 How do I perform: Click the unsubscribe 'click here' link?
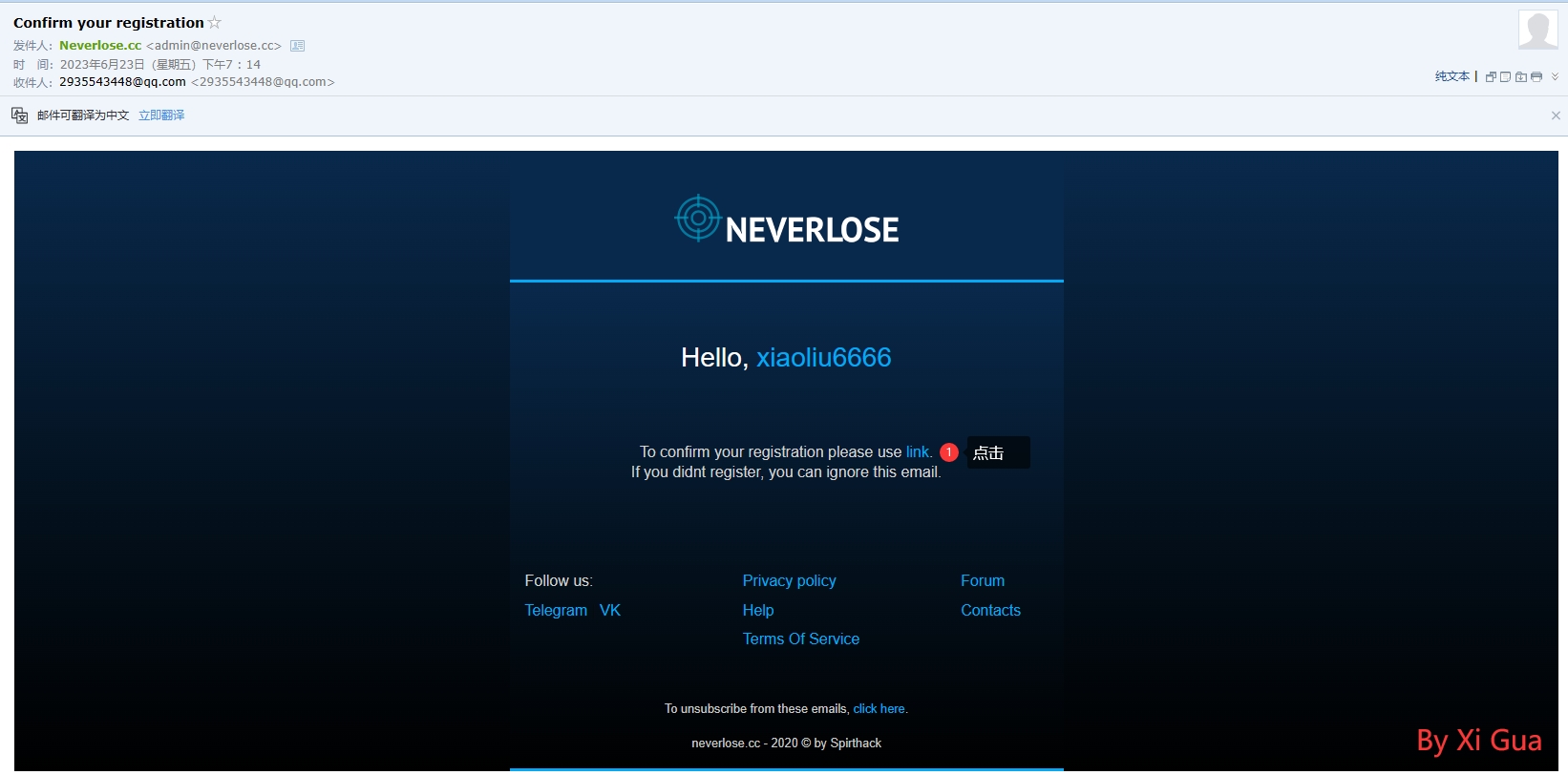tap(879, 709)
